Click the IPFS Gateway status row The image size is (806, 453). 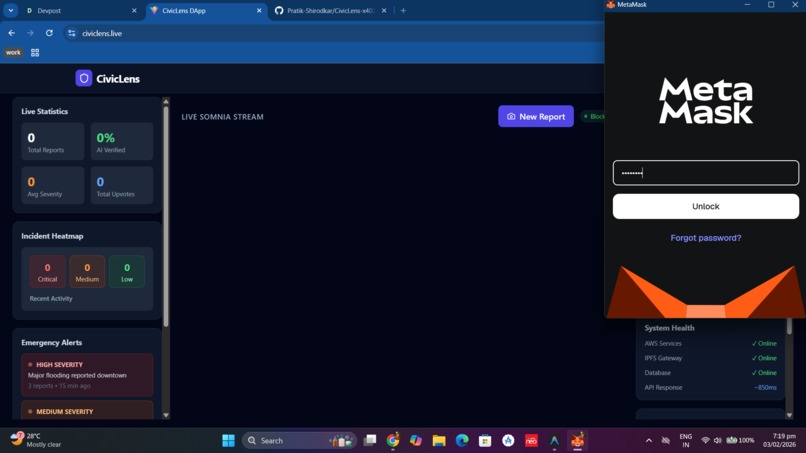710,358
